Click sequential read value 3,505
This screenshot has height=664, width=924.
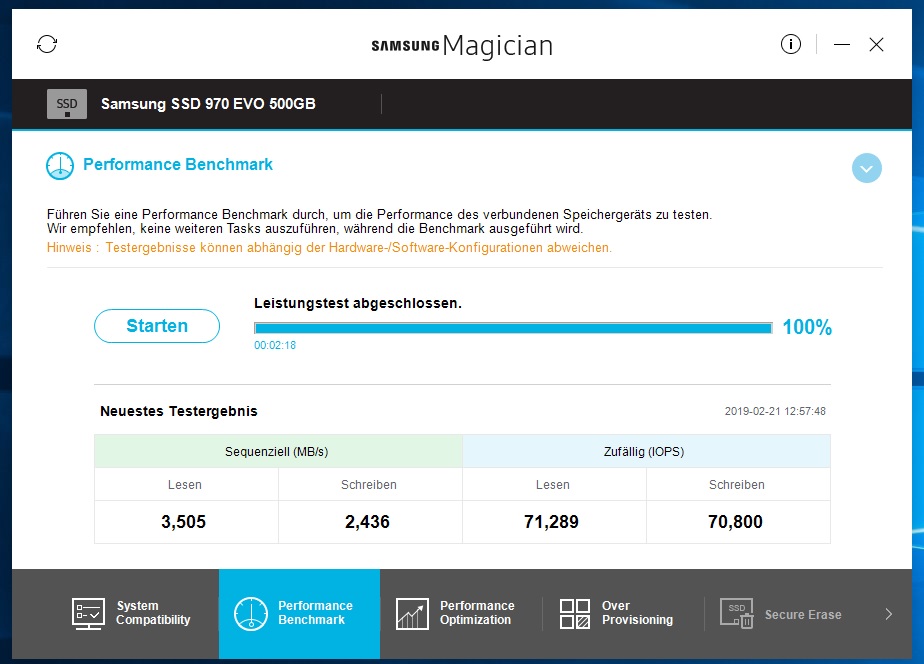click(x=183, y=521)
